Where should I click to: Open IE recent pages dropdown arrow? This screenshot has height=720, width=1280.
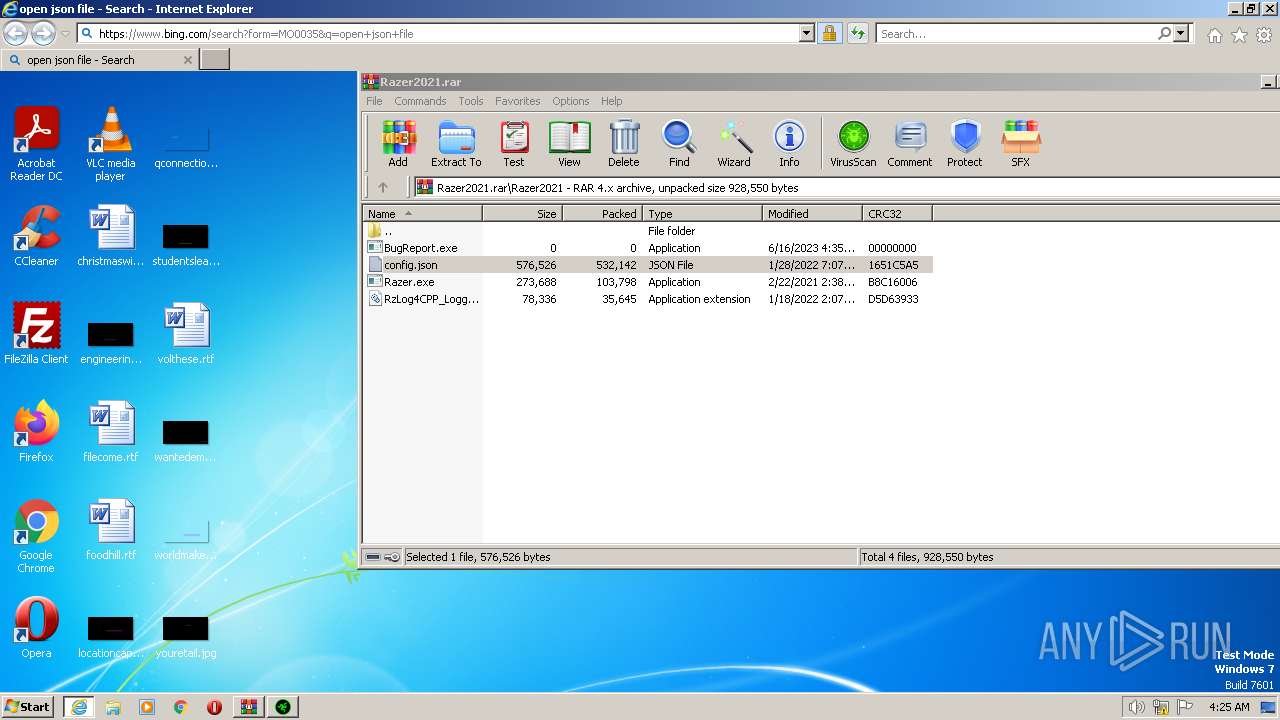click(x=65, y=33)
